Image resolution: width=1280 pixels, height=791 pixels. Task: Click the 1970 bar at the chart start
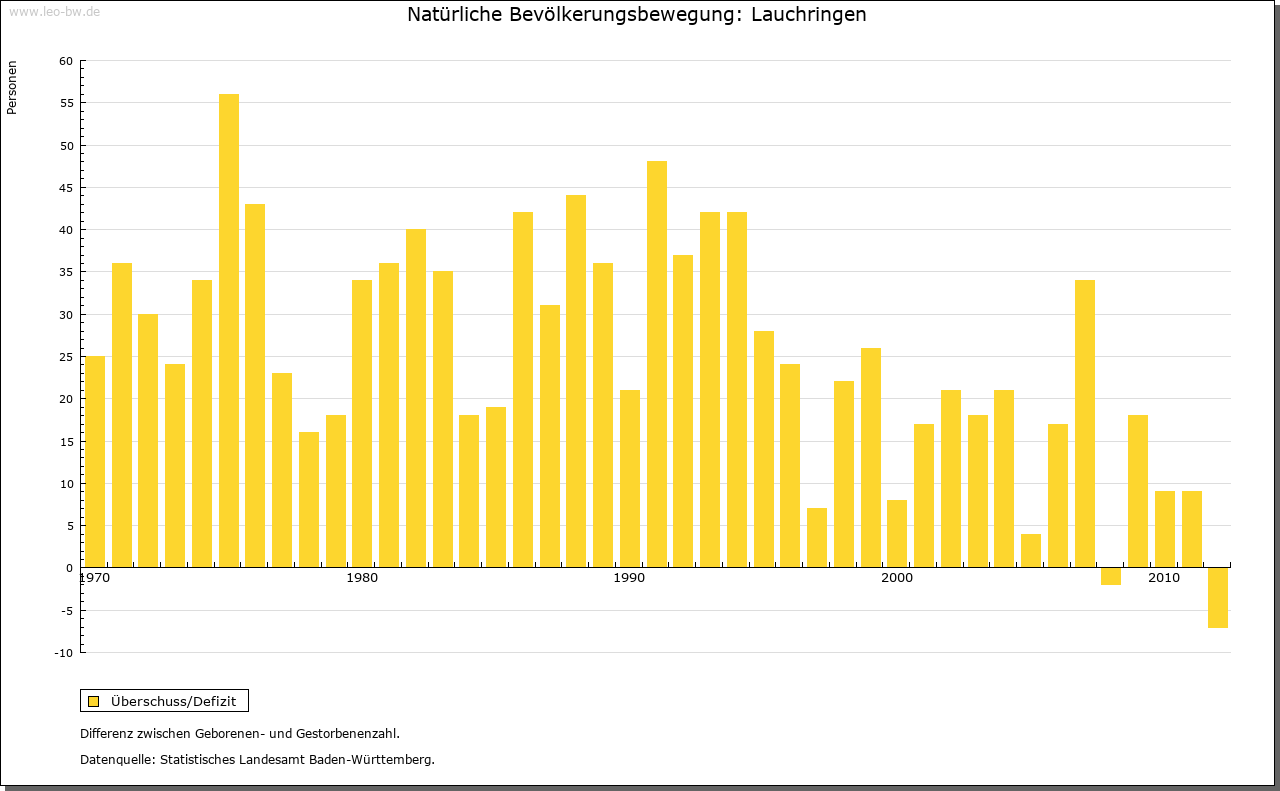point(95,461)
